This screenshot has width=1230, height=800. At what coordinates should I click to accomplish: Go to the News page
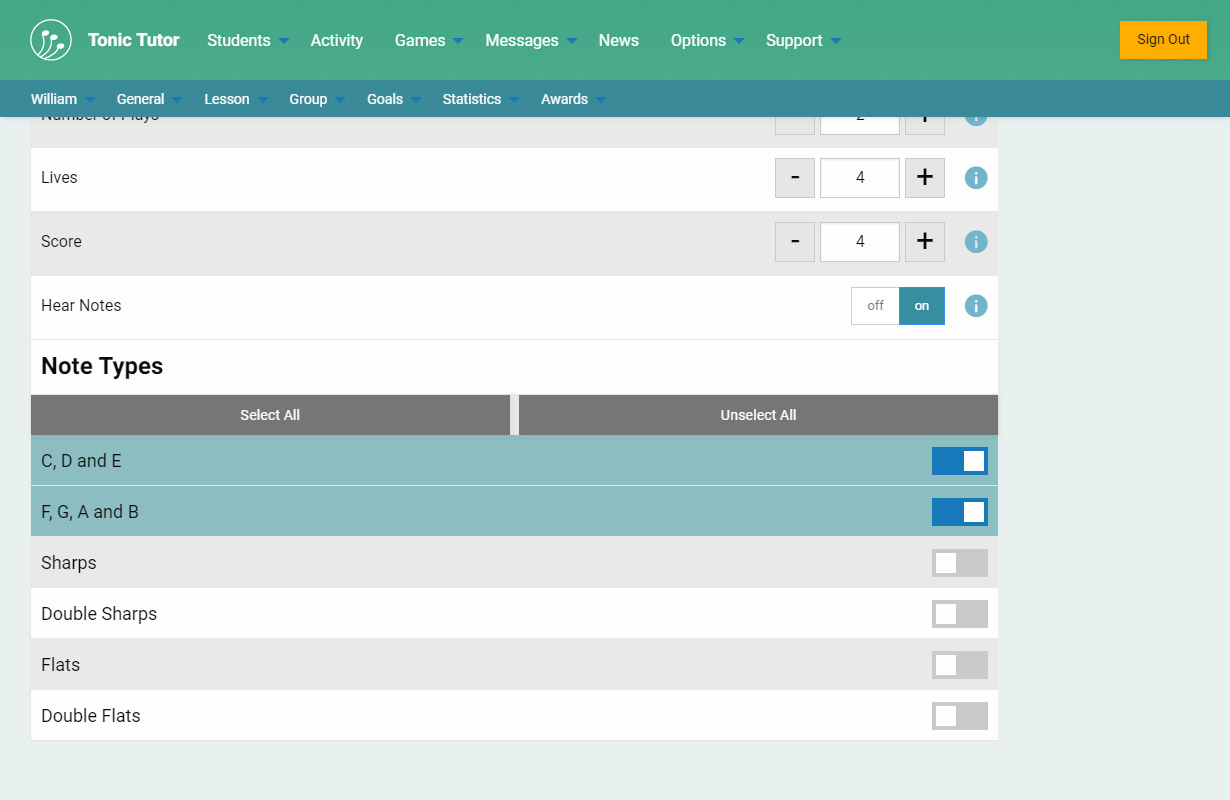click(618, 40)
